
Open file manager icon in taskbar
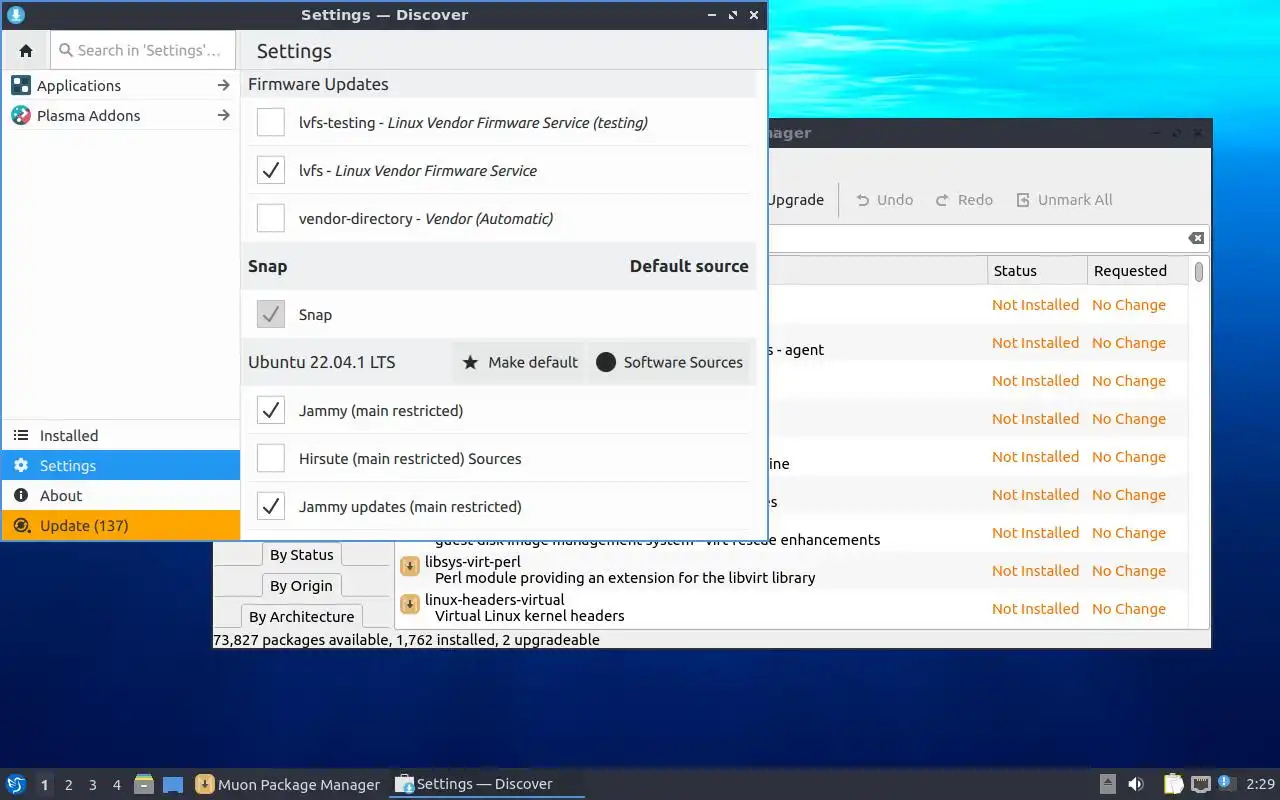144,785
